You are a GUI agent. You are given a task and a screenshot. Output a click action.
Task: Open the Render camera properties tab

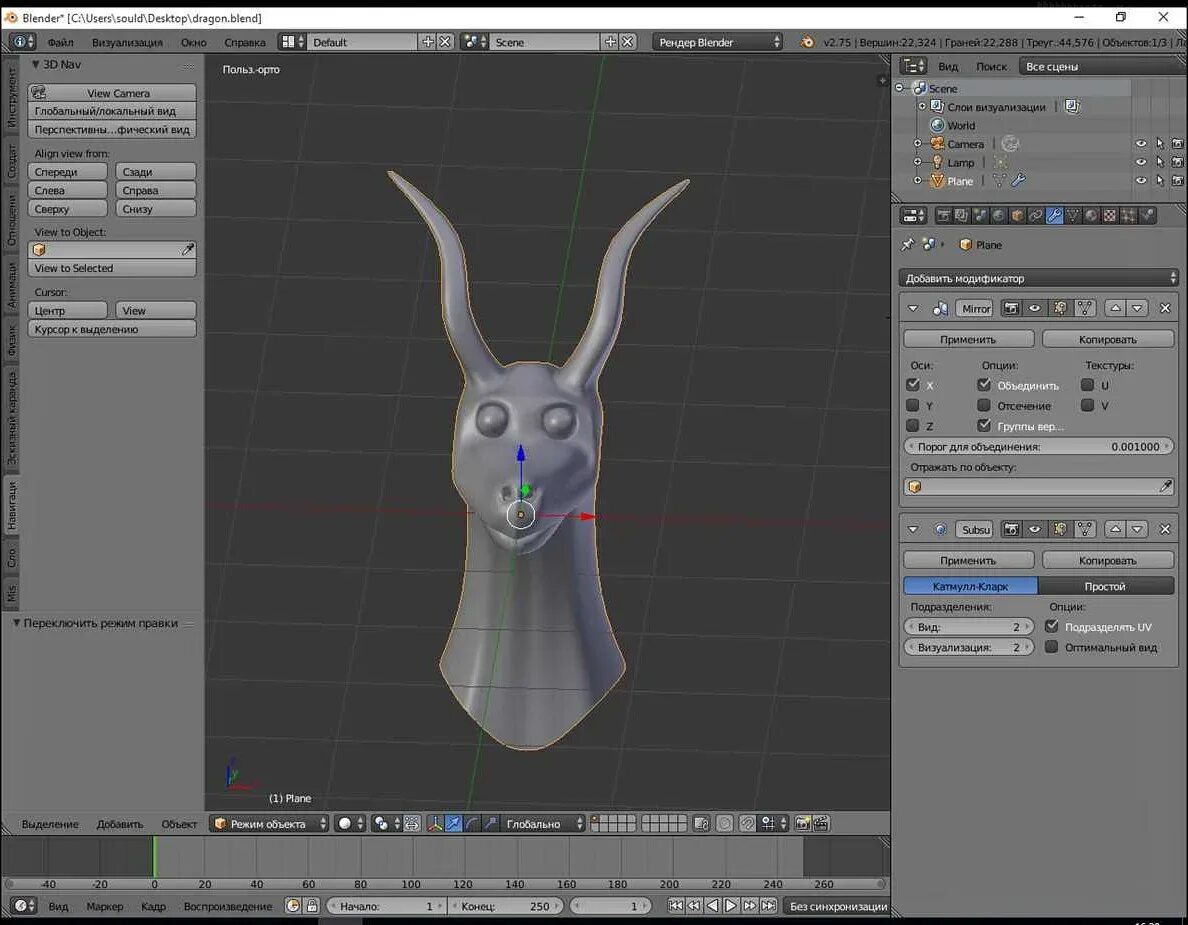(943, 216)
